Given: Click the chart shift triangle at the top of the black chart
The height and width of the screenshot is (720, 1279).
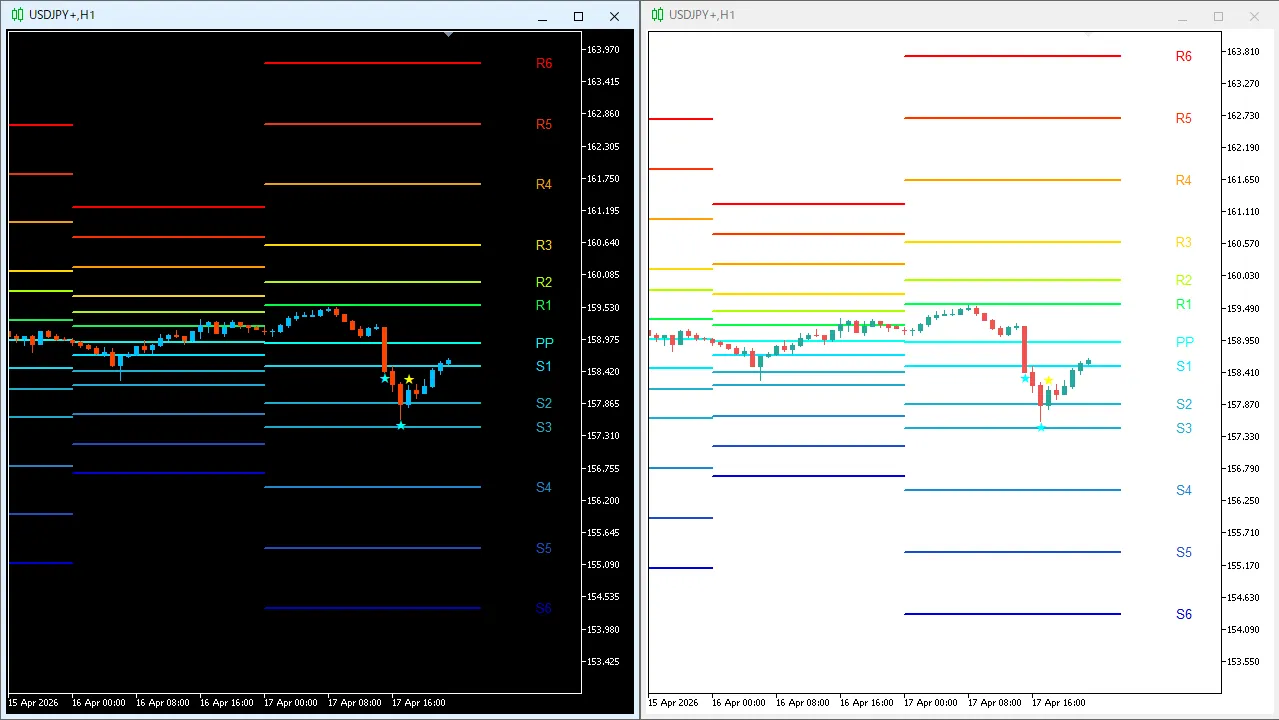Looking at the screenshot, I should click(x=449, y=34).
